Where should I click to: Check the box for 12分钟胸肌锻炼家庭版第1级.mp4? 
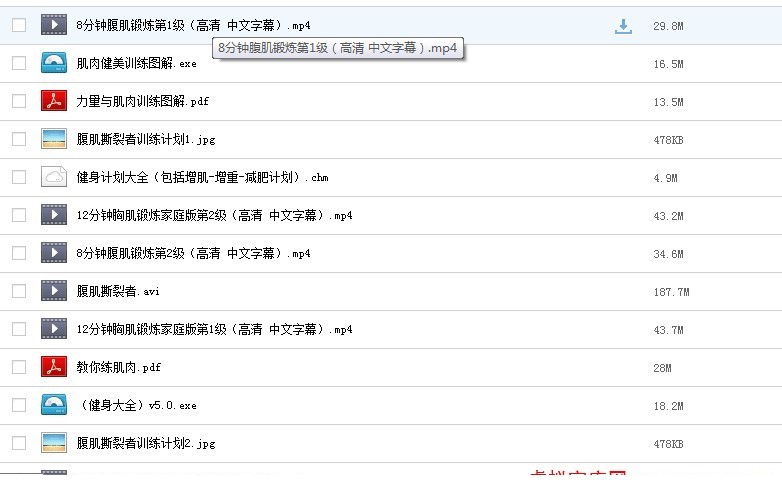[19, 329]
